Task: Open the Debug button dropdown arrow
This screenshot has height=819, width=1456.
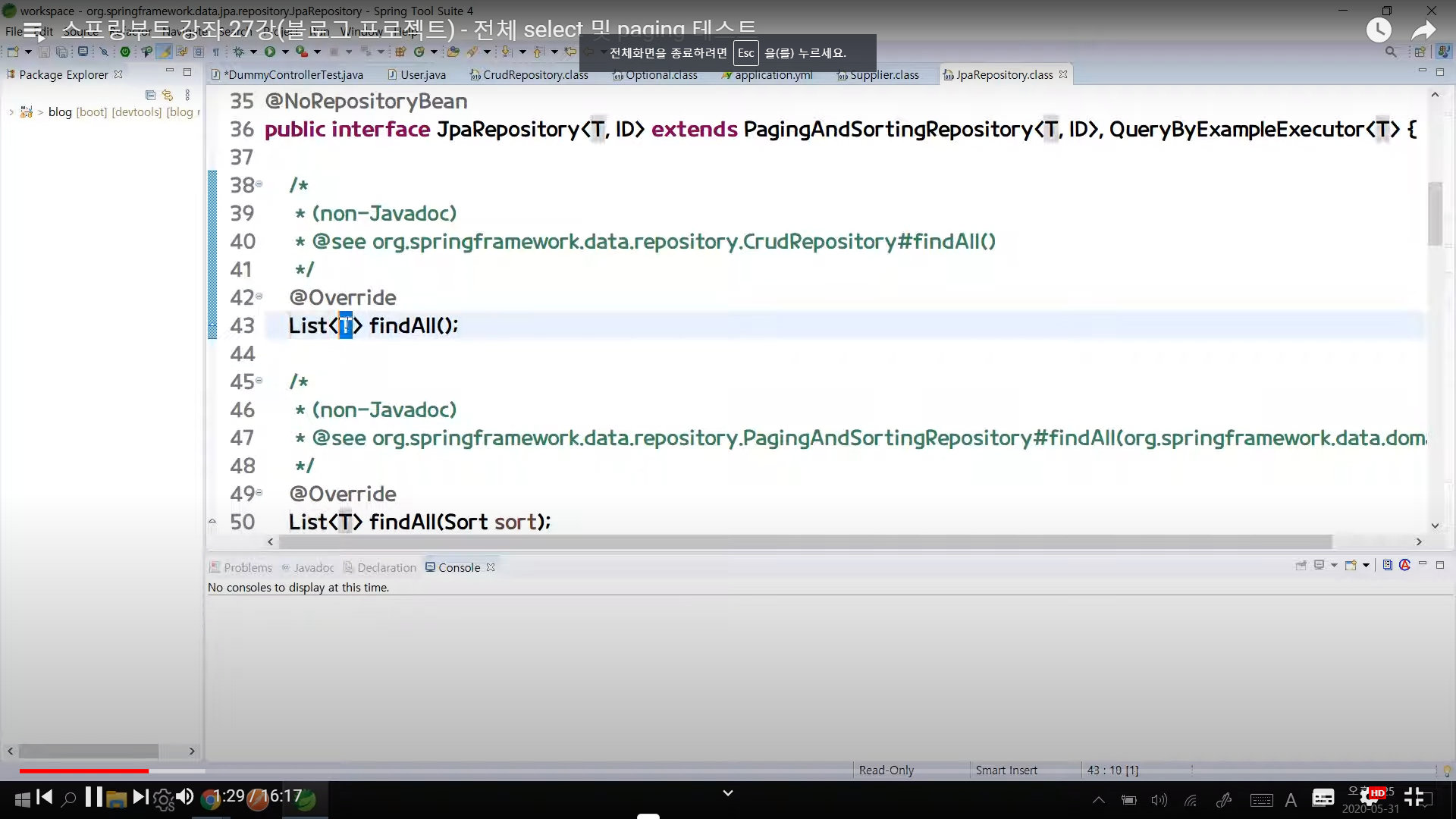Action: 253,52
